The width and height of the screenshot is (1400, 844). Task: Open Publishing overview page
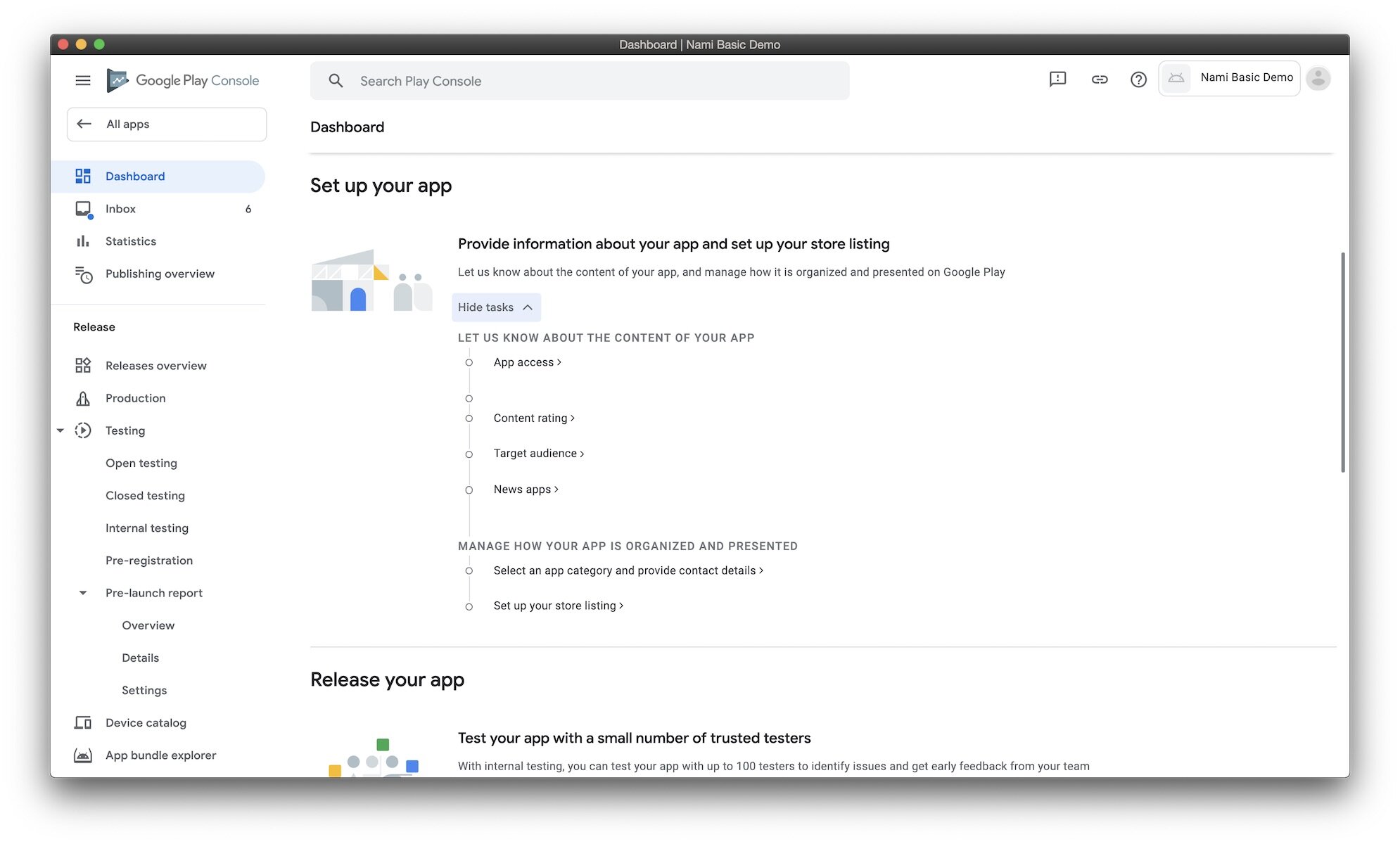pos(158,274)
